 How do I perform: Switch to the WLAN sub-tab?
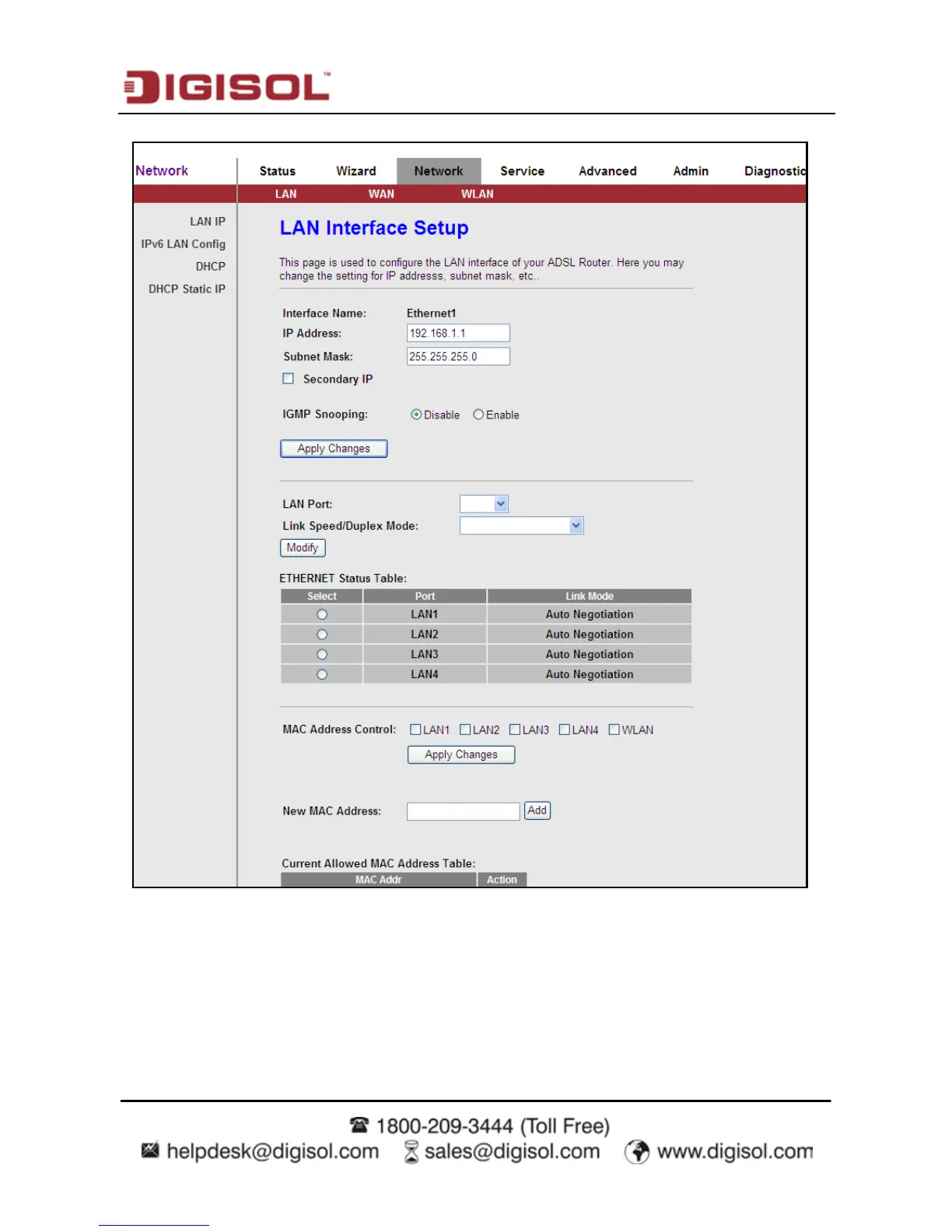click(478, 194)
